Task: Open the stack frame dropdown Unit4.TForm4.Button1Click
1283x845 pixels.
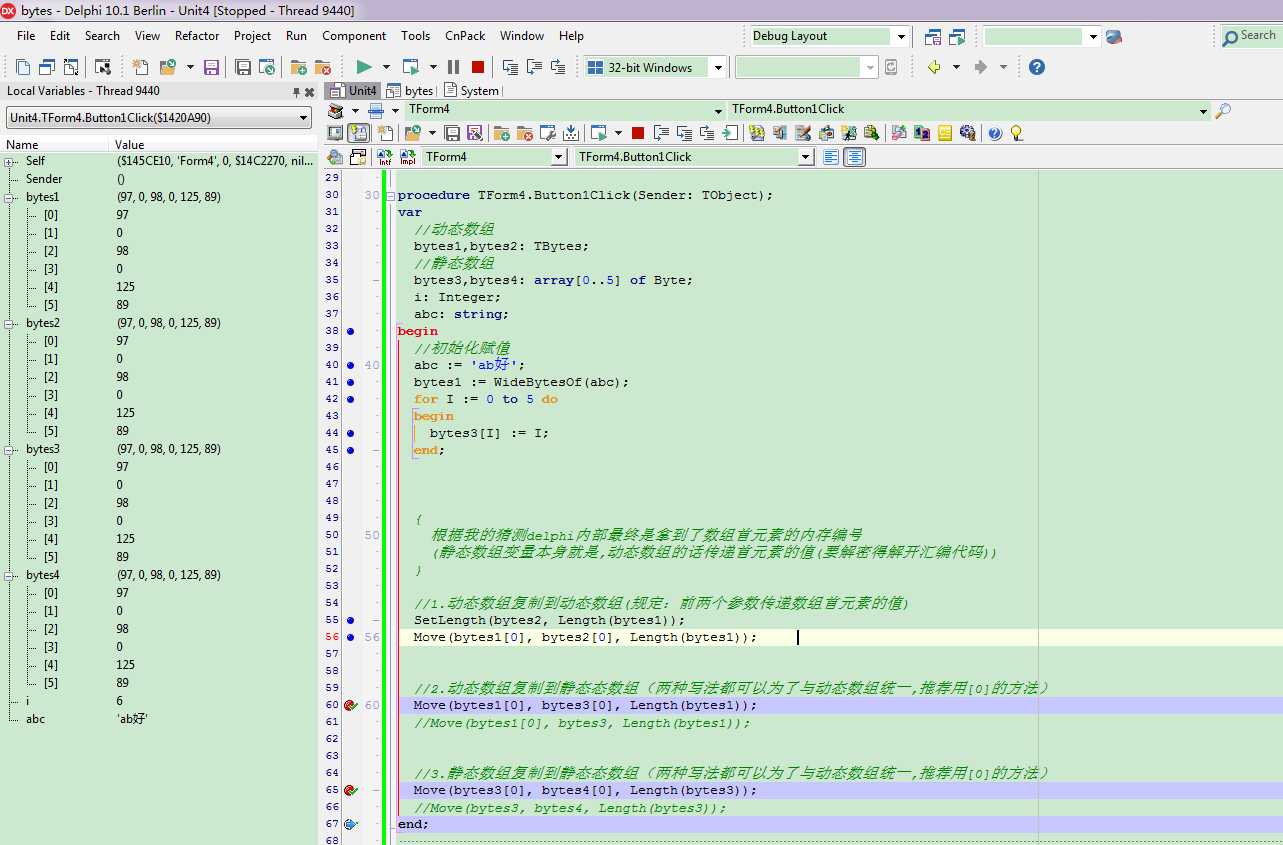Action: click(x=159, y=118)
